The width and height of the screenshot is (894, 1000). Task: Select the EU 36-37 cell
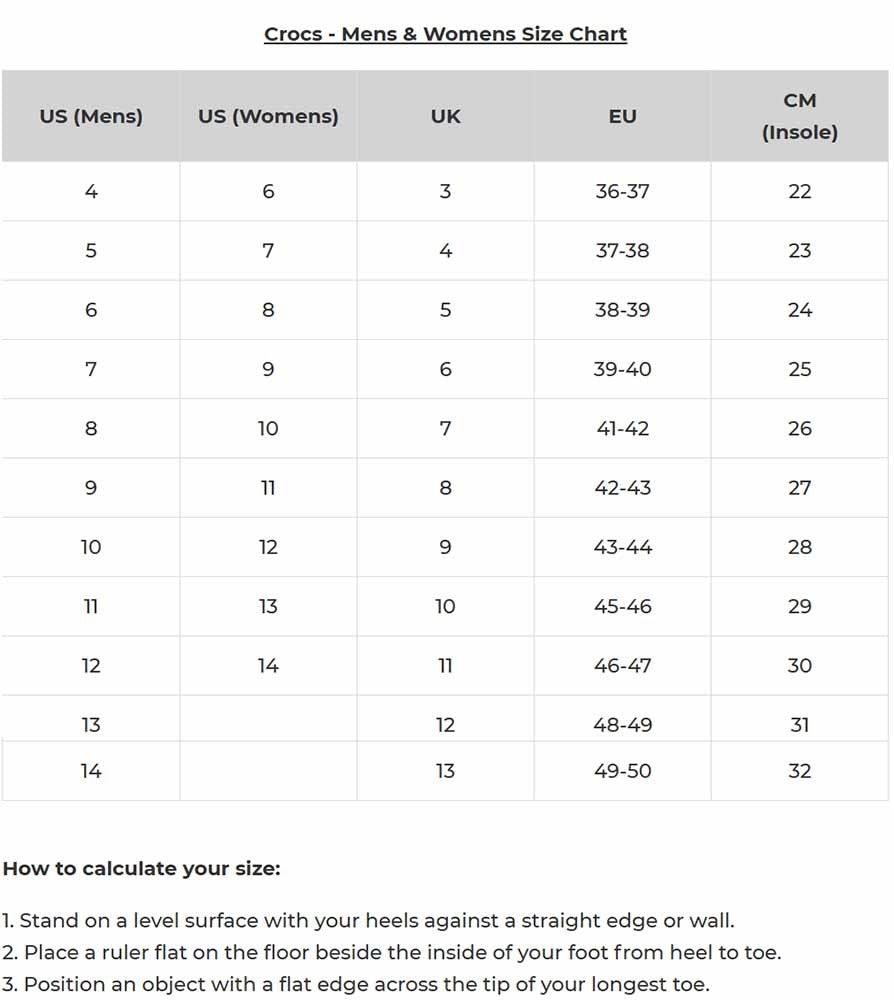pos(622,191)
